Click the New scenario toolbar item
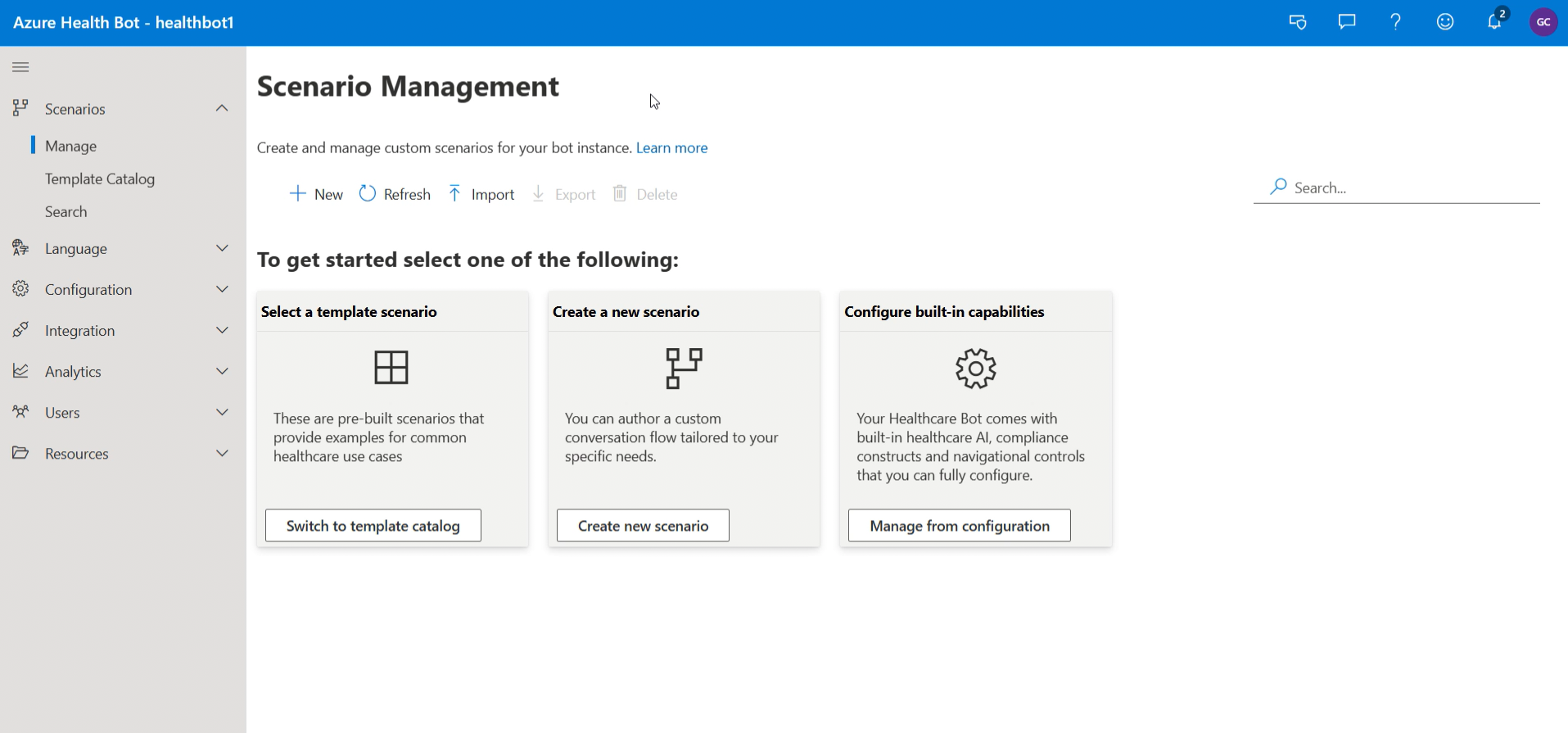Viewport: 1568px width, 733px height. point(316,194)
